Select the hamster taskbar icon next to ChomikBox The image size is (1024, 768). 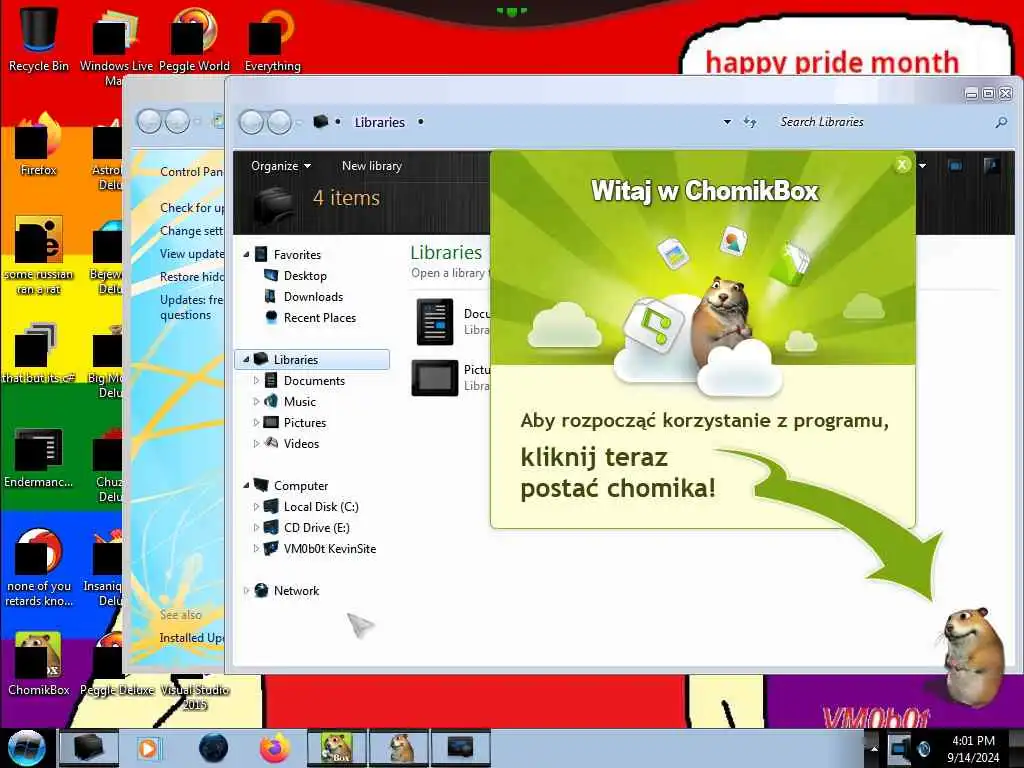[399, 748]
